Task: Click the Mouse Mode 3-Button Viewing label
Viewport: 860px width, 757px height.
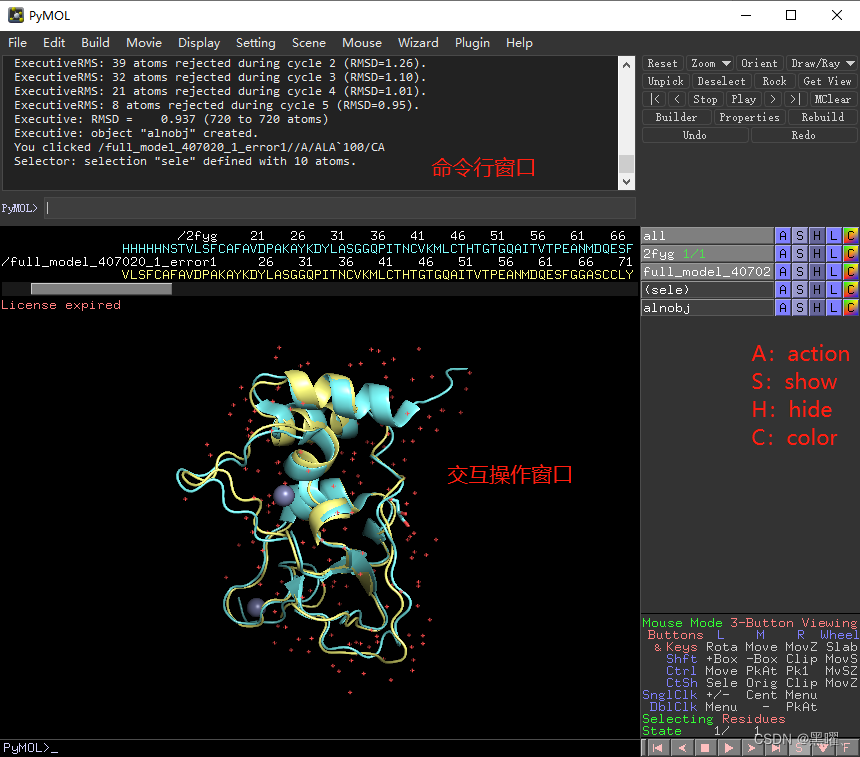Action: tap(750, 623)
